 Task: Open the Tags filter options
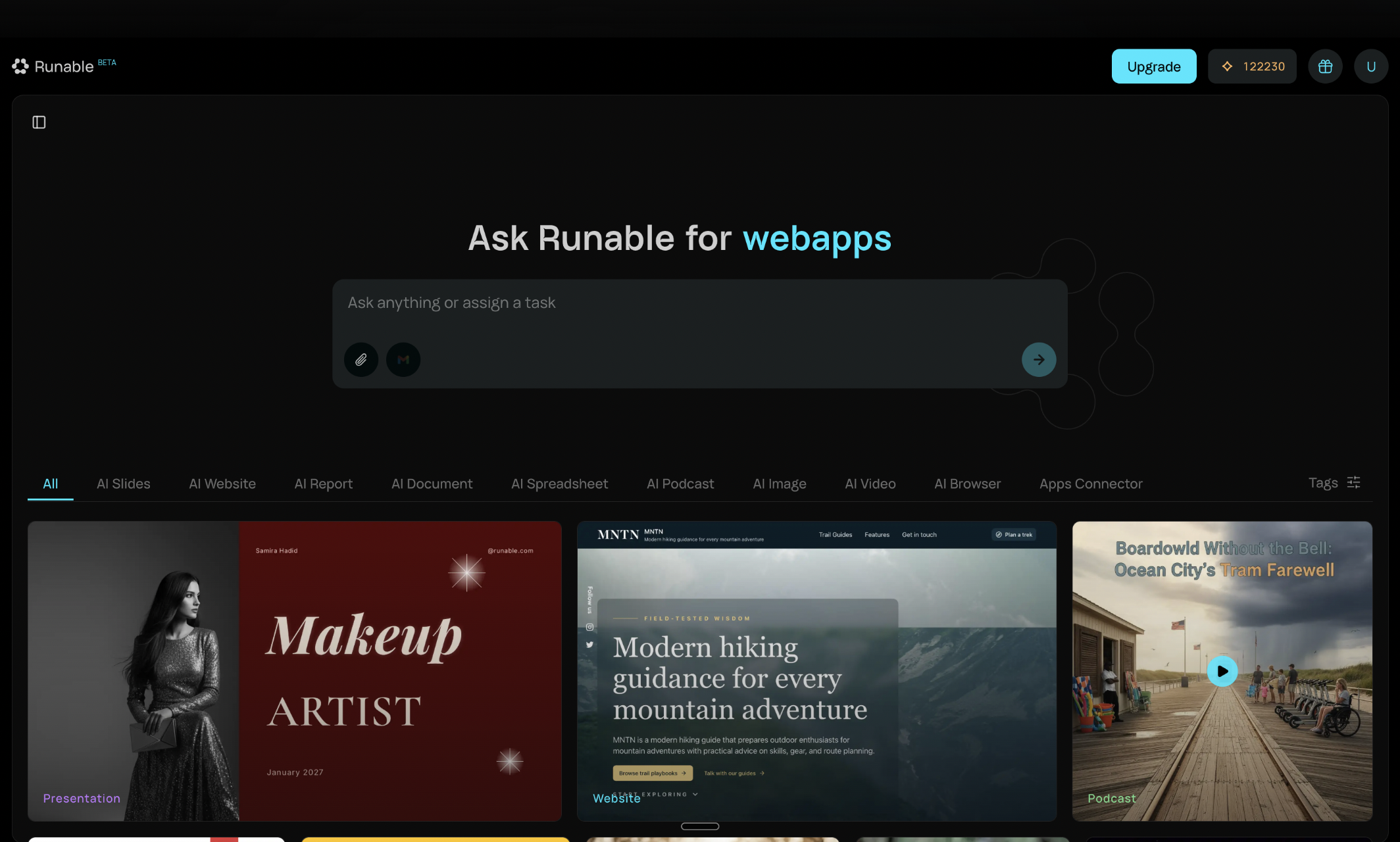[1334, 483]
